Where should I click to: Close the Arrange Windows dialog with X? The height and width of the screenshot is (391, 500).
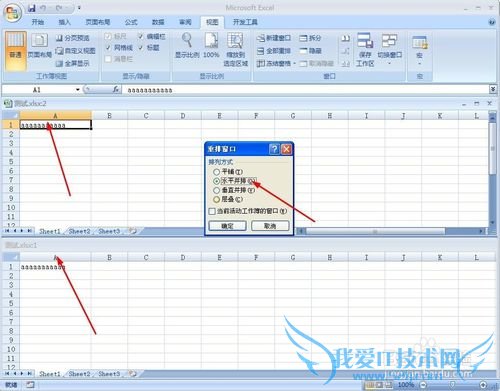coord(286,149)
